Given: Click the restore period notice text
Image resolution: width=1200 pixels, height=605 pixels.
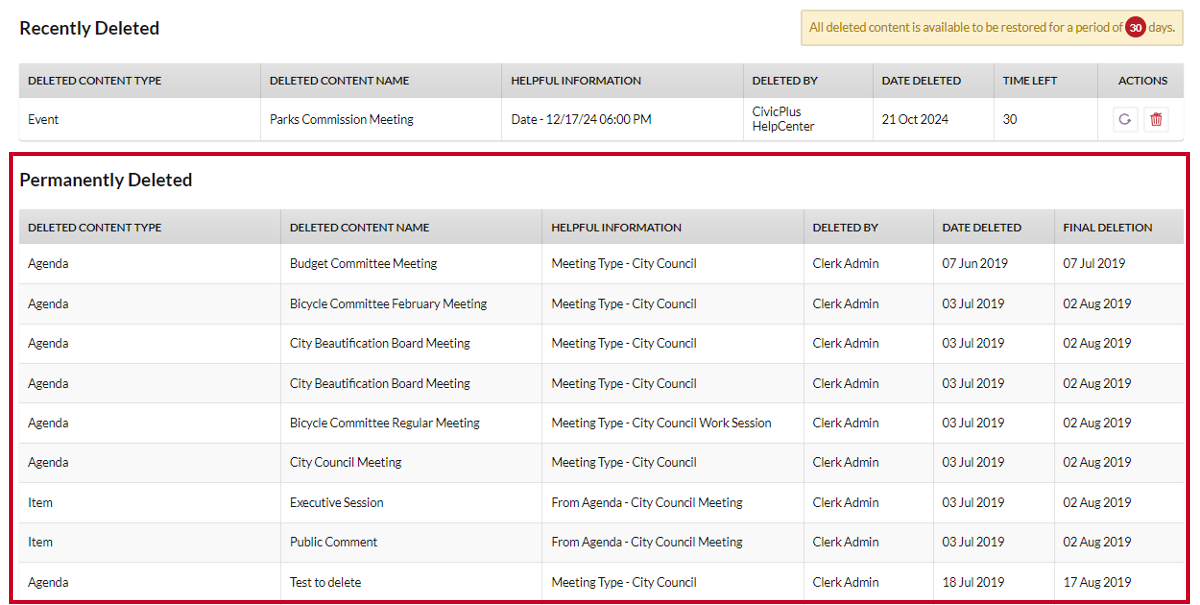Looking at the screenshot, I should click(x=993, y=28).
